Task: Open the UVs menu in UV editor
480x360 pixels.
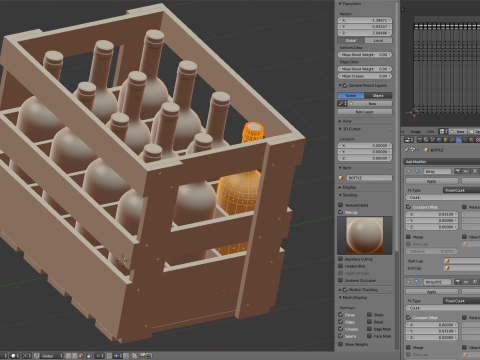Action: coord(430,132)
